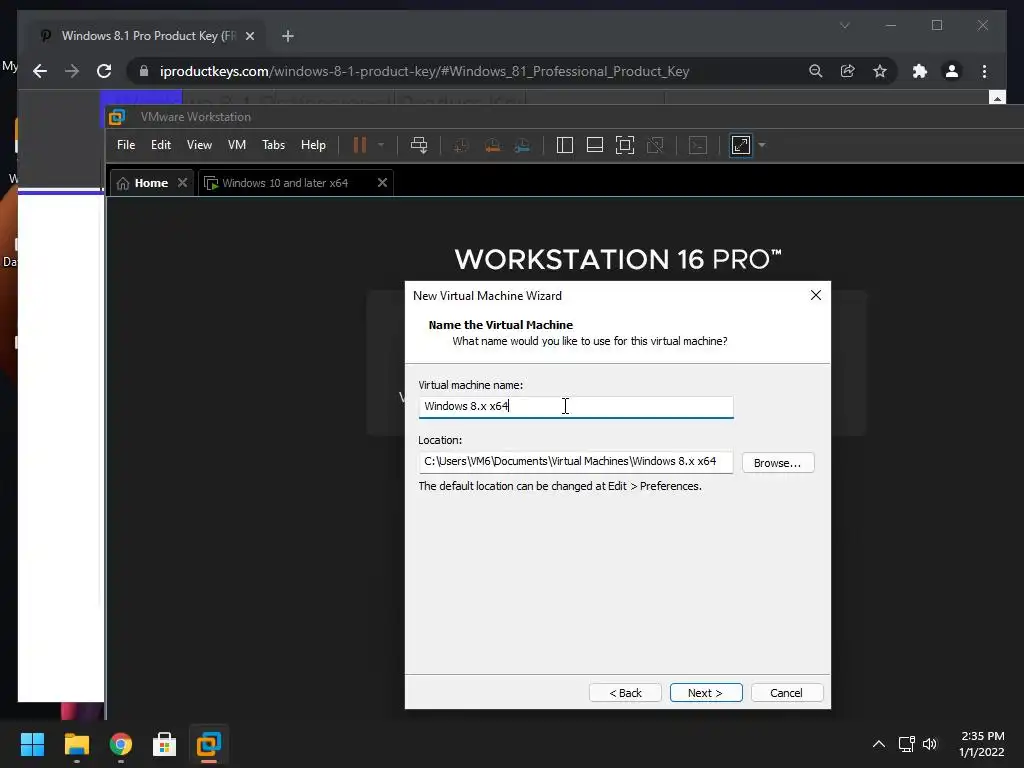This screenshot has height=768, width=1024.
Task: Open the stretch display dropdown arrow
Action: coord(761,145)
